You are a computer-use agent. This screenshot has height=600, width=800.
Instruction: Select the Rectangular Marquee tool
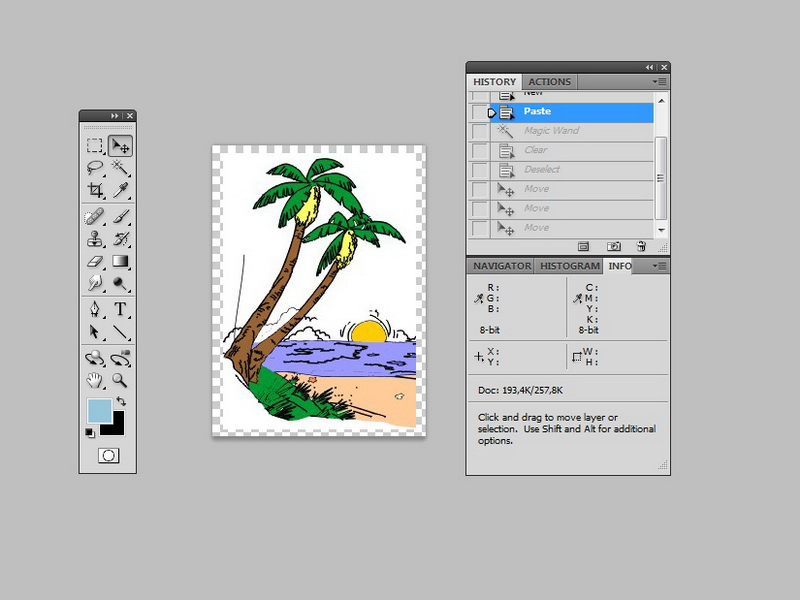[x=94, y=146]
